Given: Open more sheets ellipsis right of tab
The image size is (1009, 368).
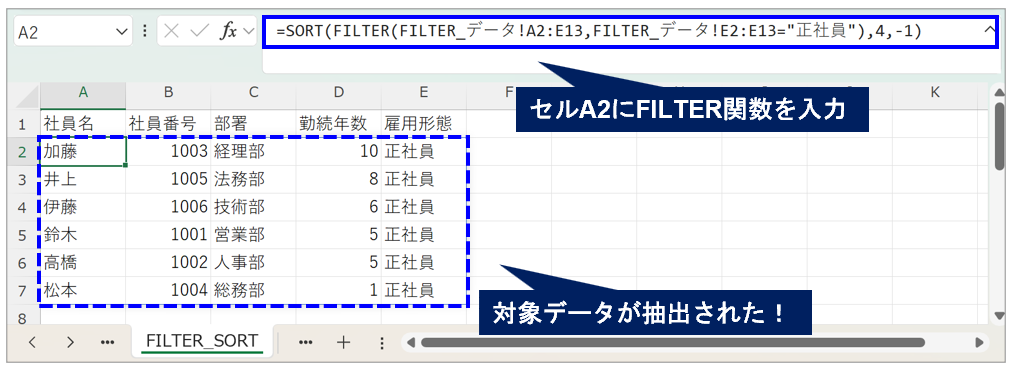Looking at the screenshot, I should [x=306, y=342].
